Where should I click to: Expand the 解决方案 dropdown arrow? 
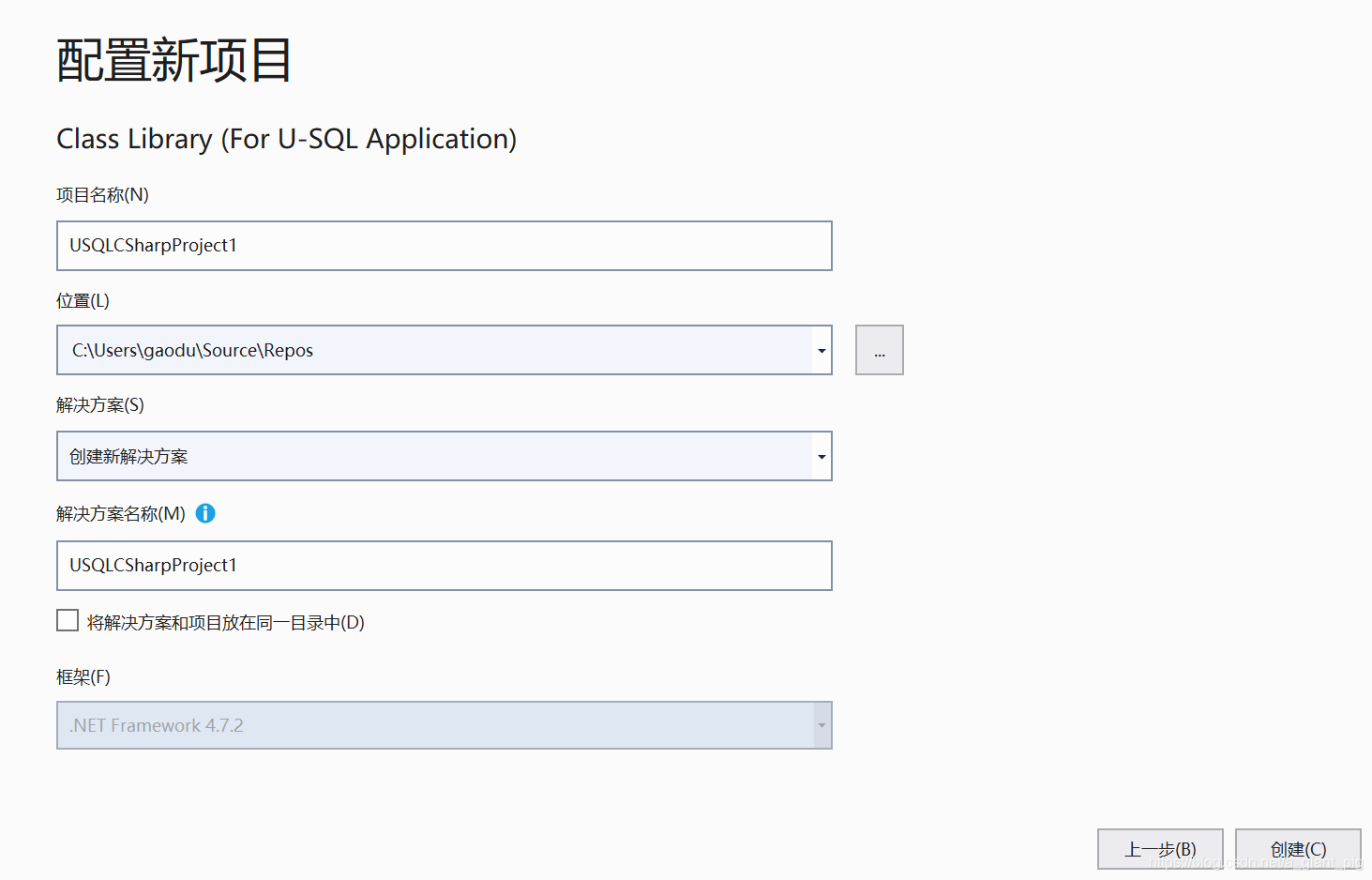pyautogui.click(x=822, y=457)
